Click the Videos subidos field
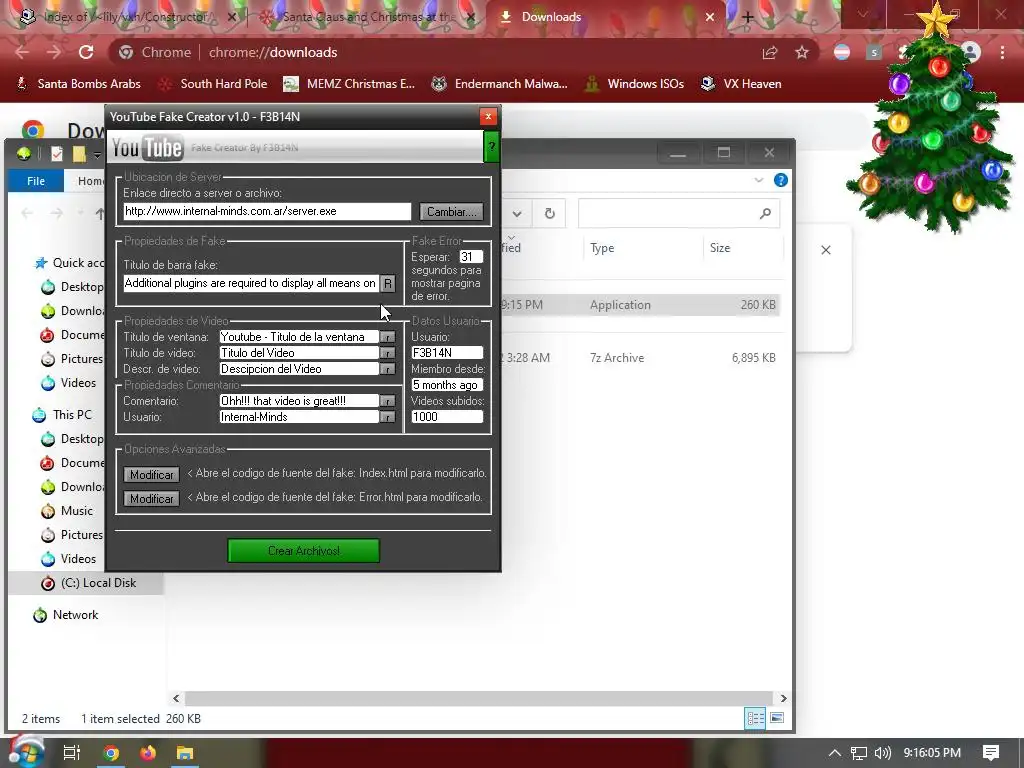 [447, 417]
